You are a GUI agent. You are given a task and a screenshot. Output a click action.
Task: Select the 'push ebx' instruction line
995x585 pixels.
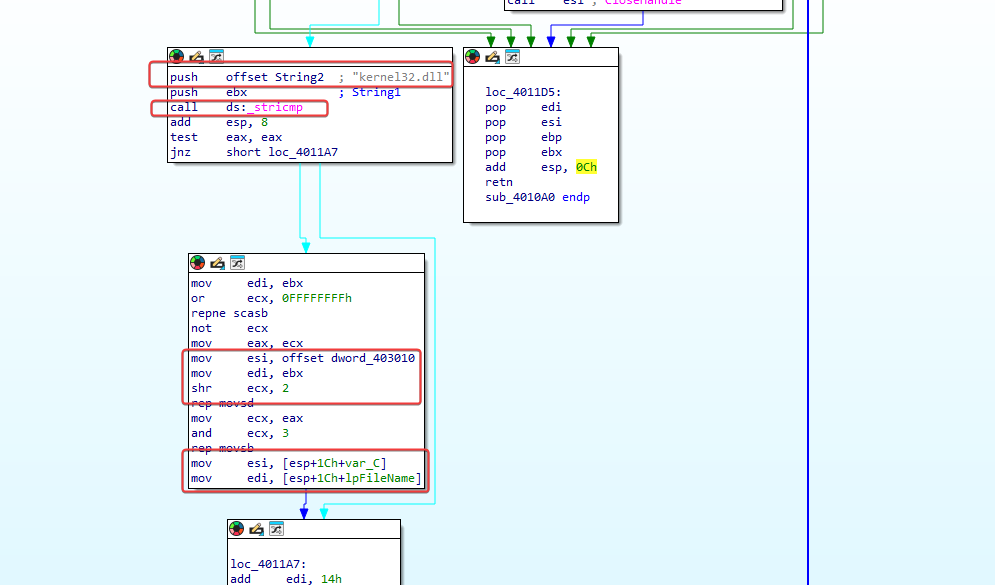coord(208,92)
